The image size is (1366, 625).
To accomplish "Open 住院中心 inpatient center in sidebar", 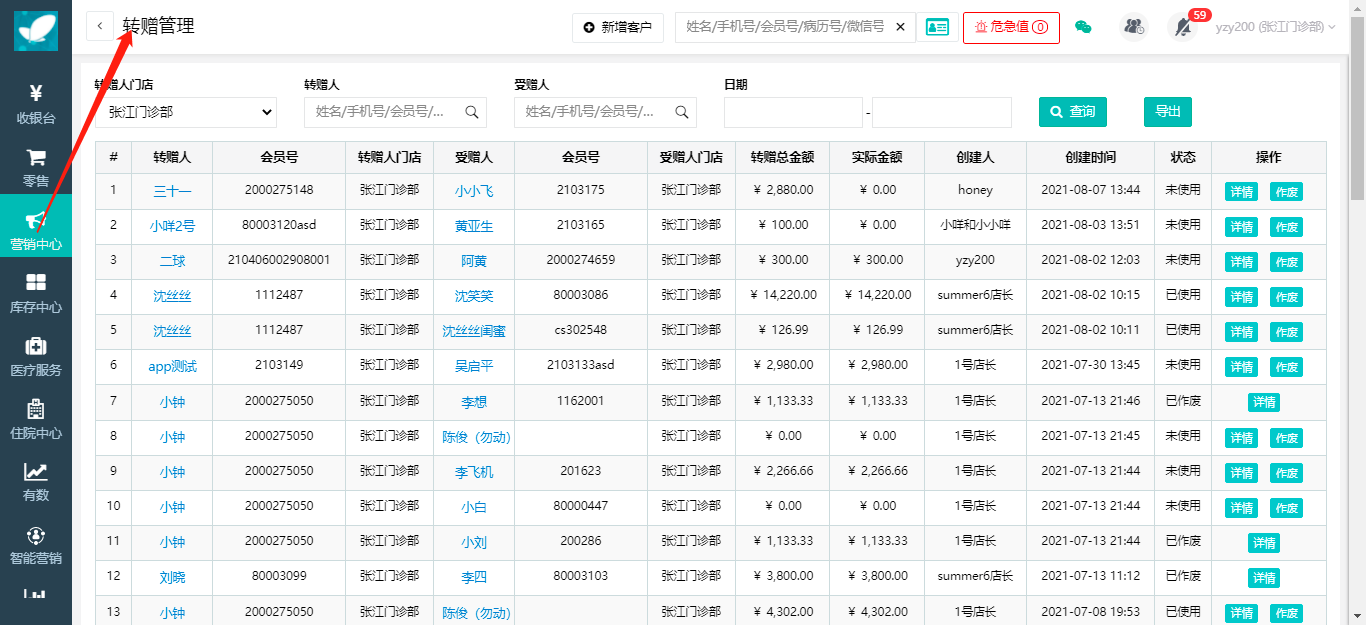I will click(x=36, y=420).
